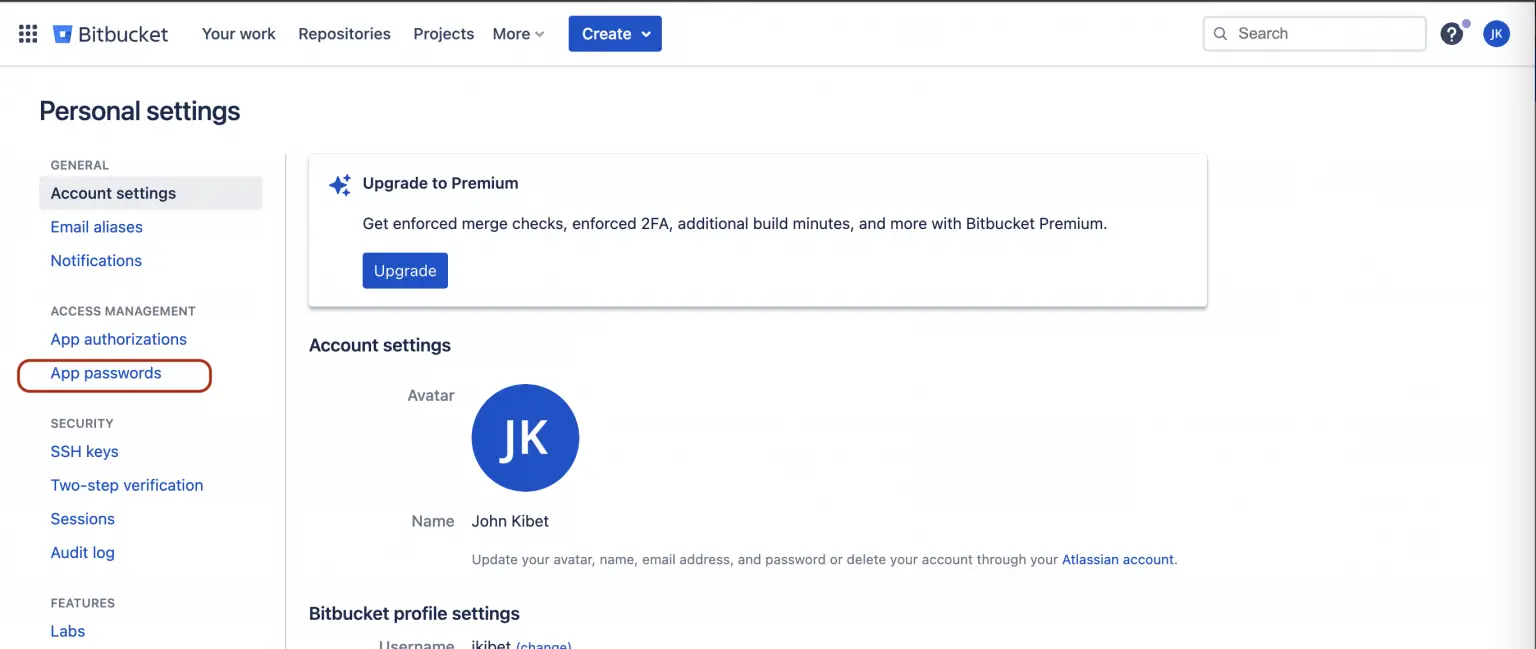The image size is (1536, 649).
Task: Click the large JK avatar image
Action: 525,437
